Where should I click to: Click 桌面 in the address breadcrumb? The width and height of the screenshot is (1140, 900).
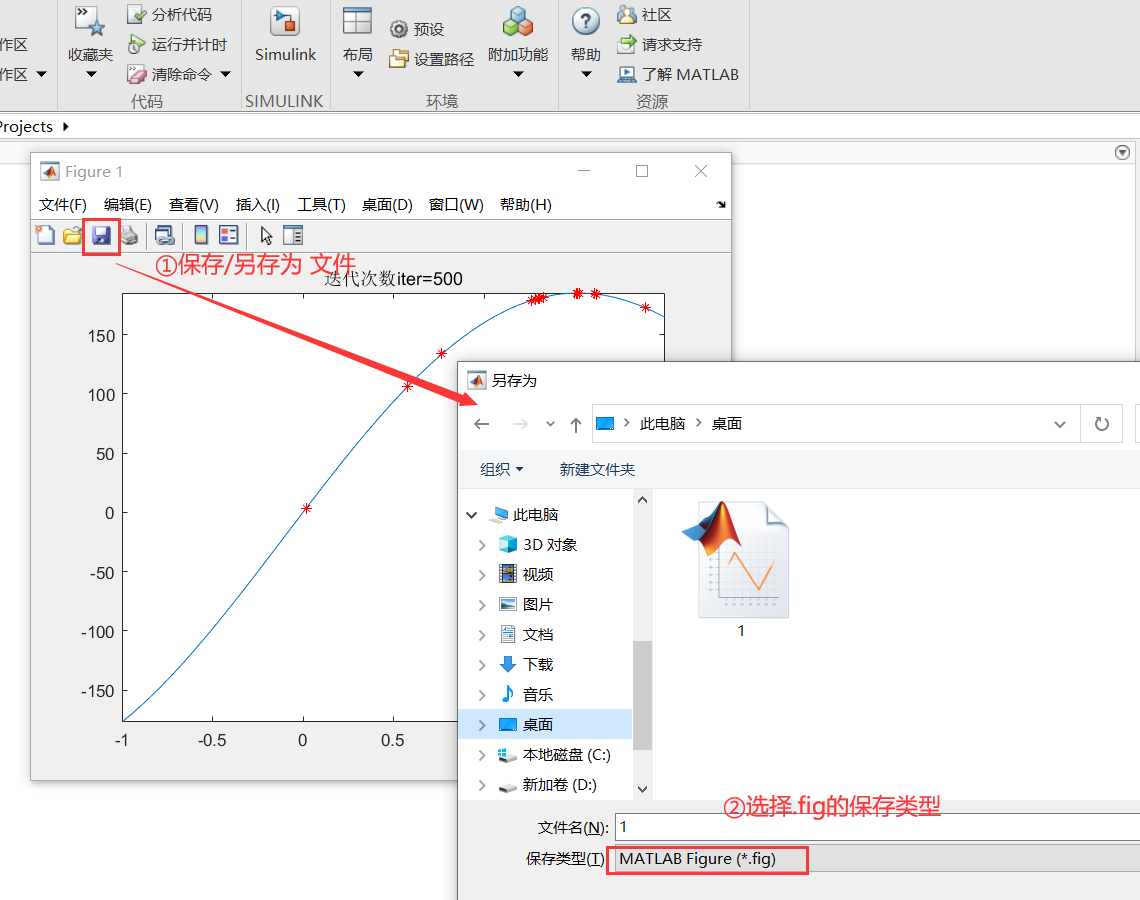(726, 424)
